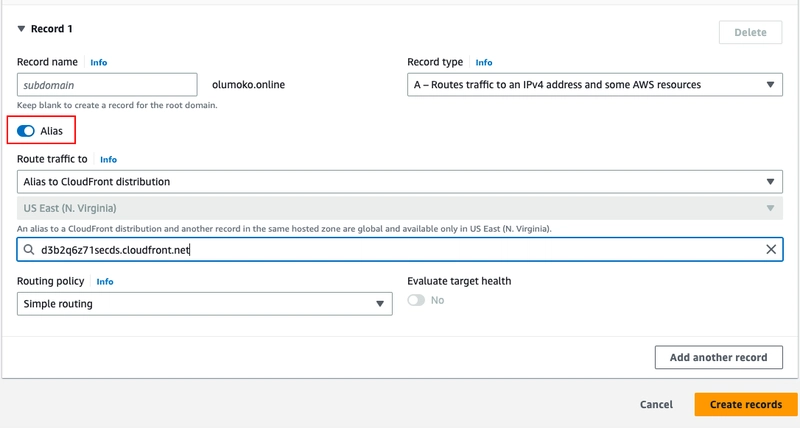Click the dropdown arrow of Record type

point(771,85)
